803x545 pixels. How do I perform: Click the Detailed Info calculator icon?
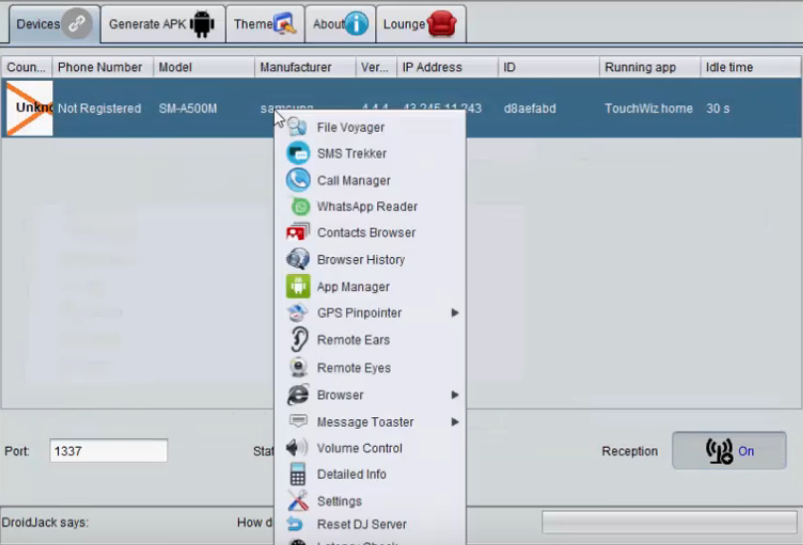[298, 474]
